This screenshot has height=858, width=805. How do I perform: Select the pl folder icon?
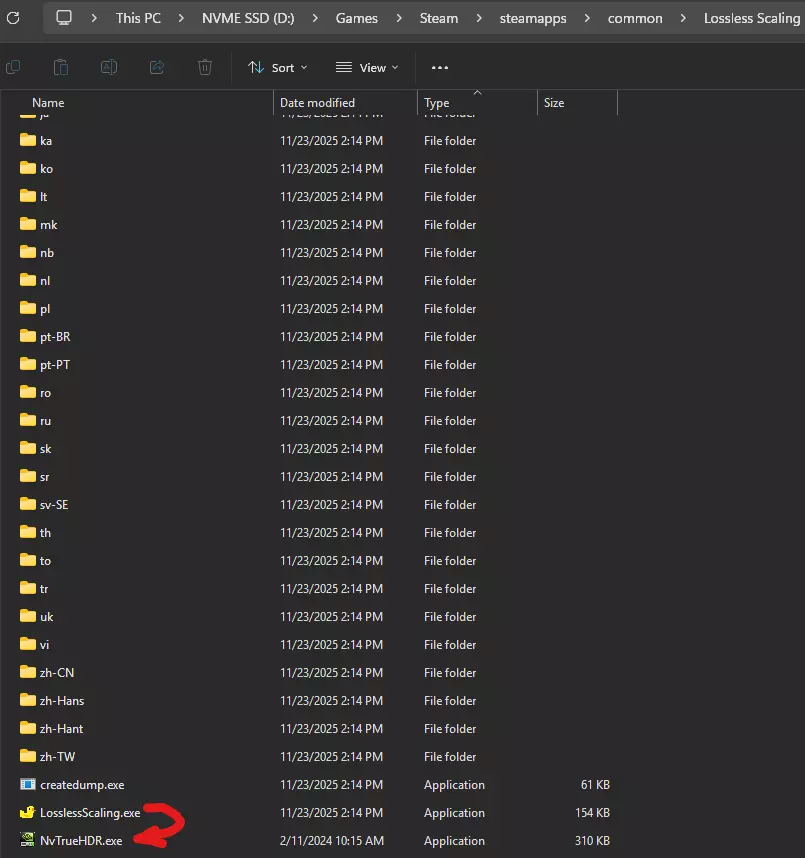(x=27, y=308)
